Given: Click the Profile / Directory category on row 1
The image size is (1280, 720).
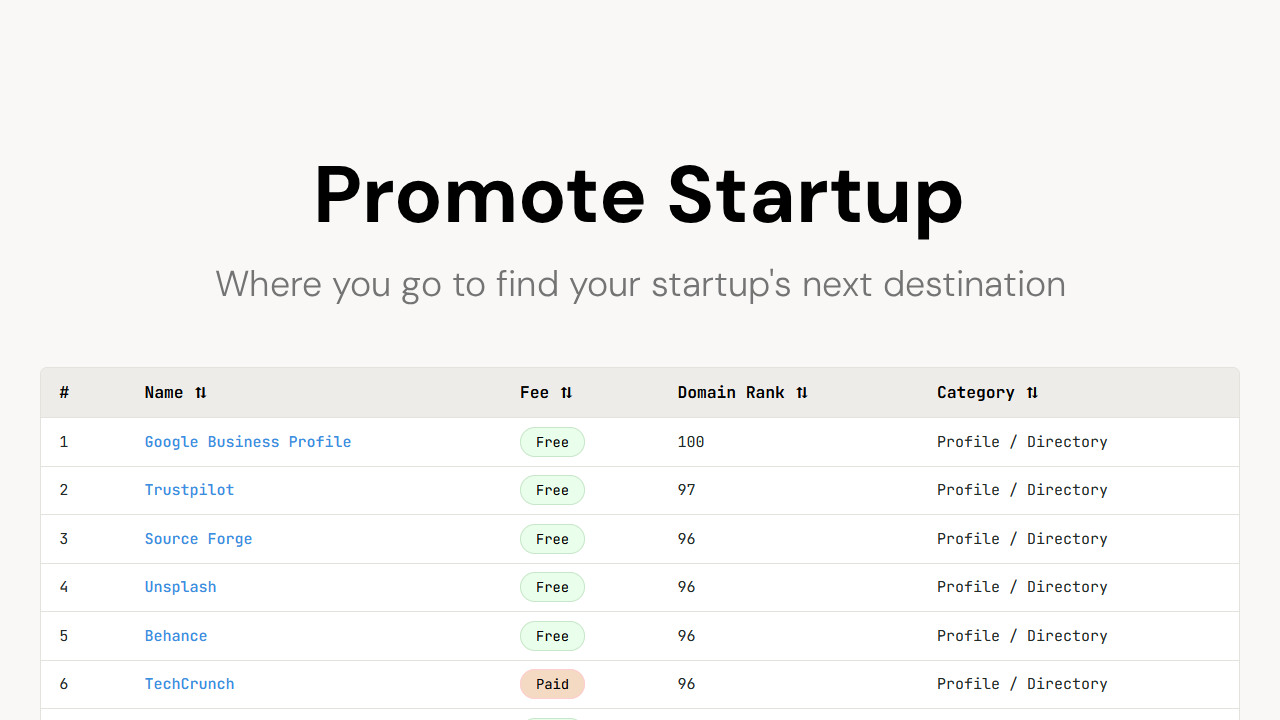Looking at the screenshot, I should coord(1022,442).
